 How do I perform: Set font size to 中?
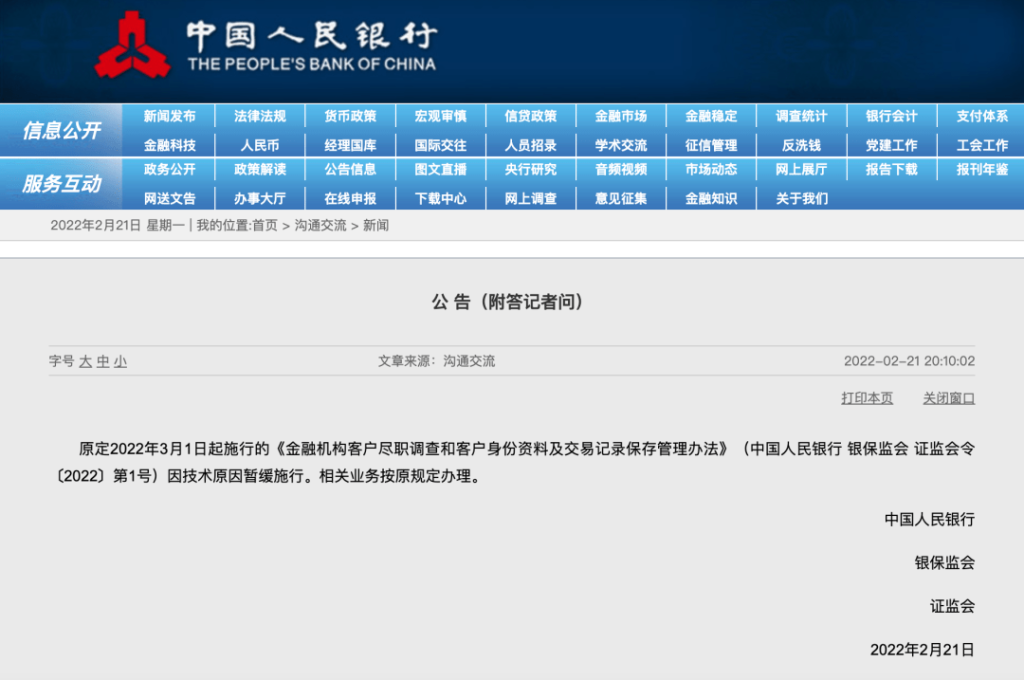coord(102,362)
